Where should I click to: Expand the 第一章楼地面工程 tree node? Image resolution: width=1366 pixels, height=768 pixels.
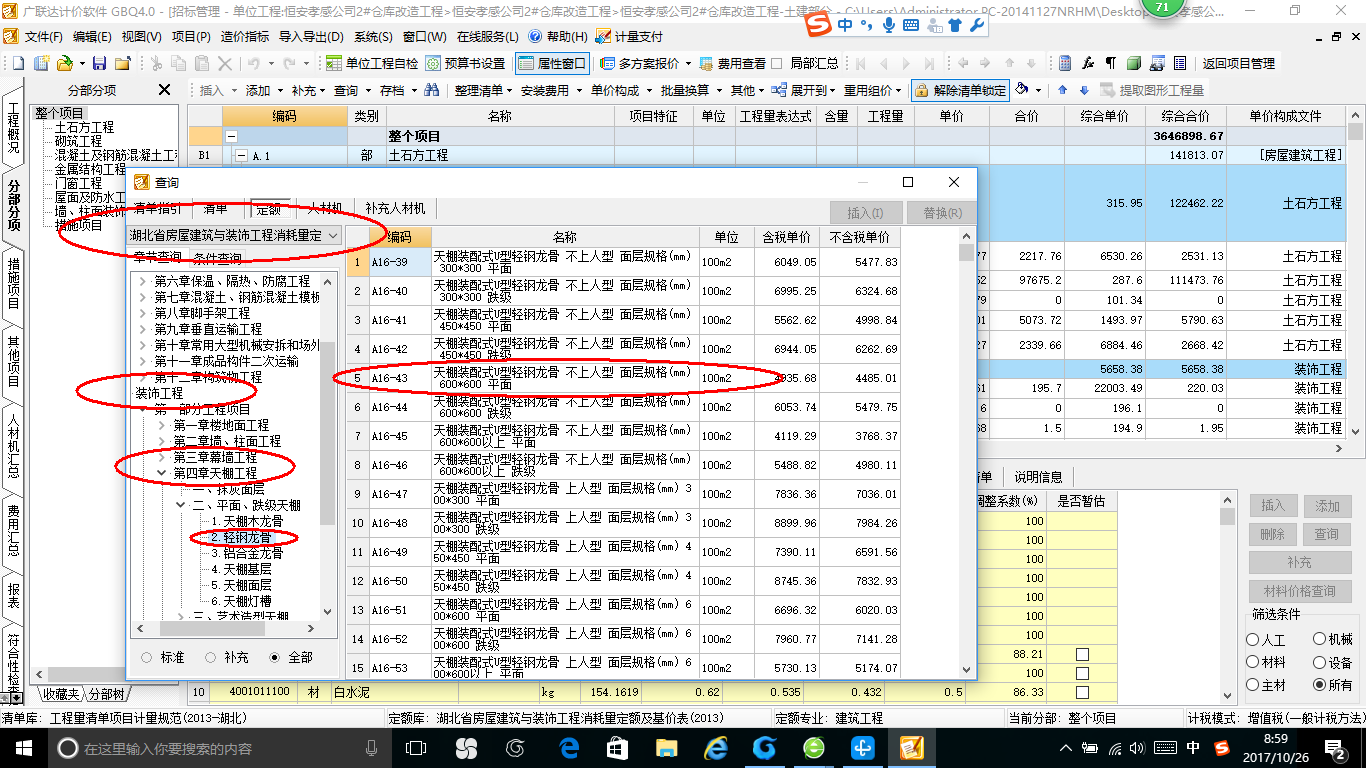point(161,425)
